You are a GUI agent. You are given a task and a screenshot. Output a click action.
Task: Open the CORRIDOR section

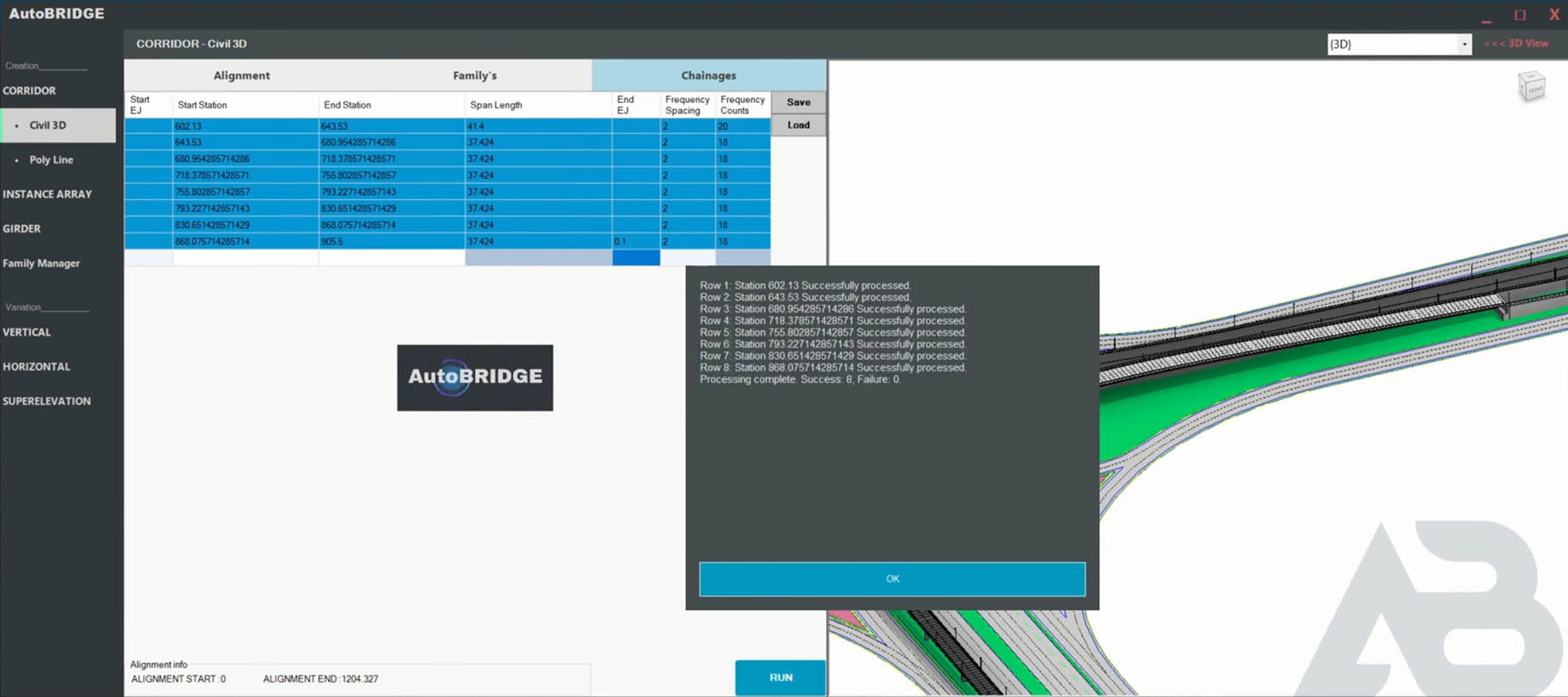click(x=29, y=90)
